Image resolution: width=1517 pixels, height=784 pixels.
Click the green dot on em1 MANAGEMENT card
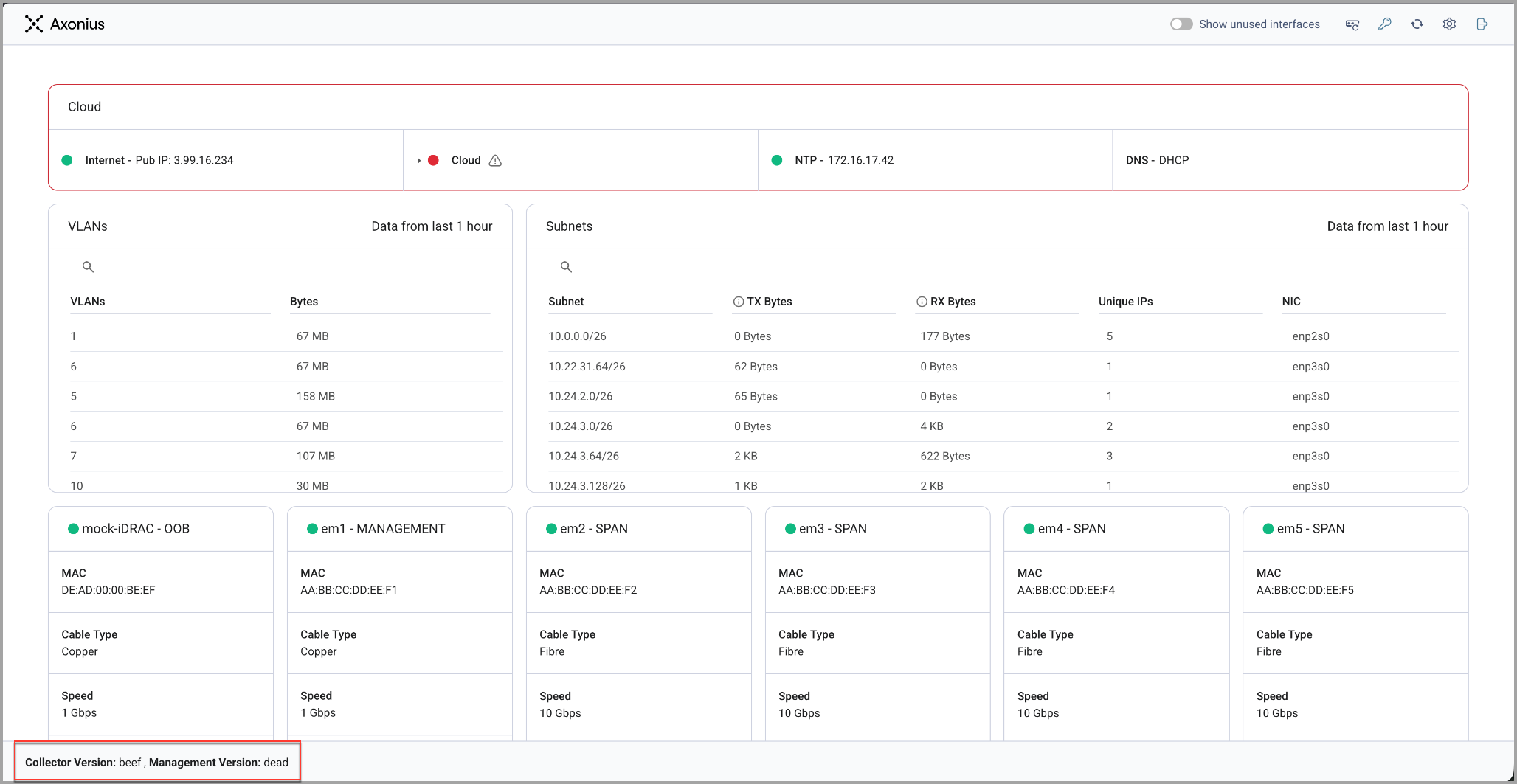tap(312, 529)
